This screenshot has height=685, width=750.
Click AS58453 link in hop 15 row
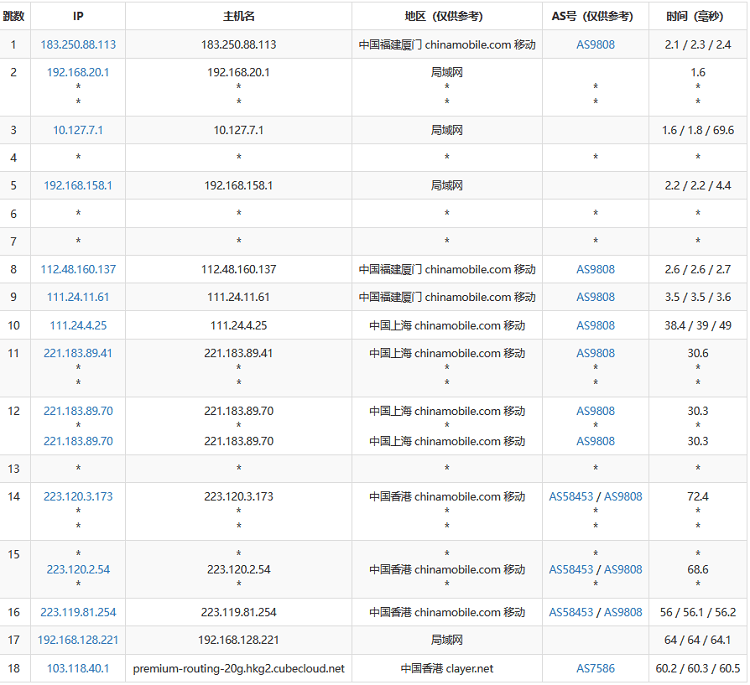(x=571, y=569)
